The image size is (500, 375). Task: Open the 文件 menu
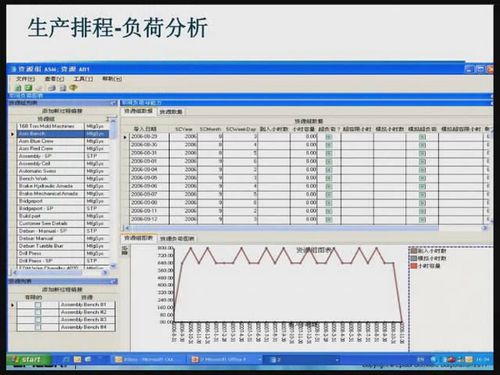pos(26,79)
